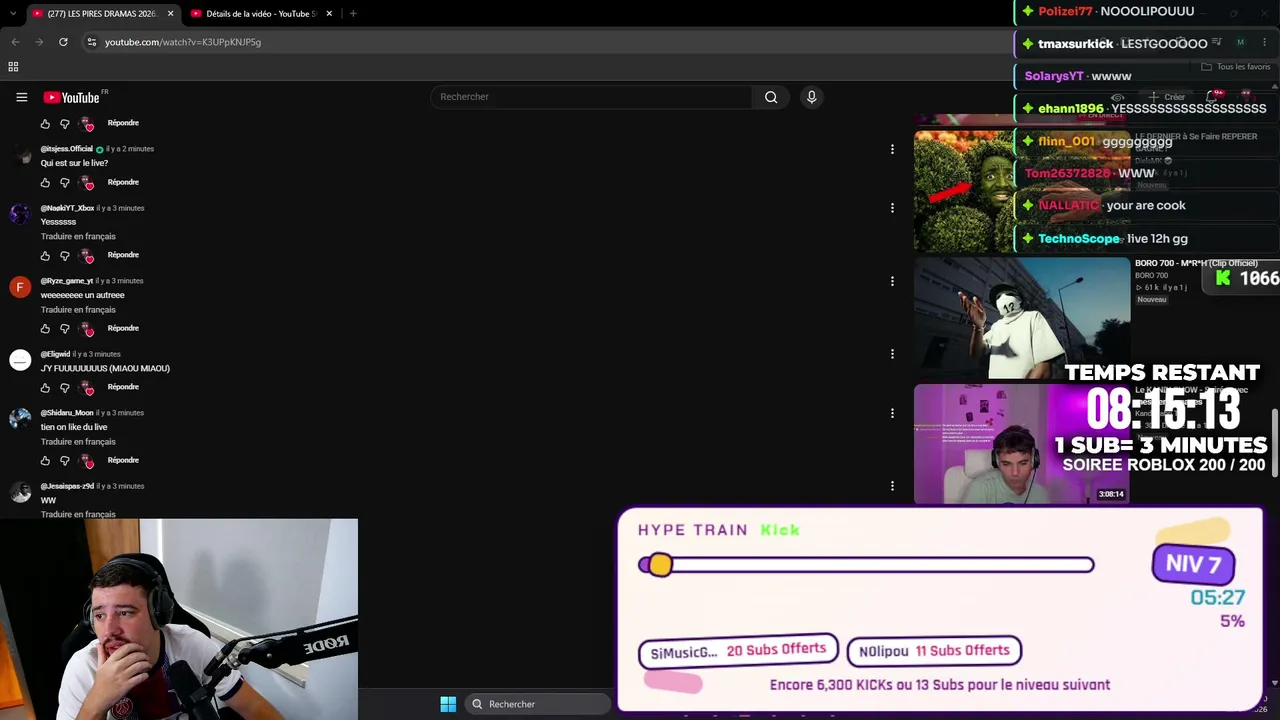
Task: Focus the YouTube Rechercher search field
Action: tap(592, 97)
